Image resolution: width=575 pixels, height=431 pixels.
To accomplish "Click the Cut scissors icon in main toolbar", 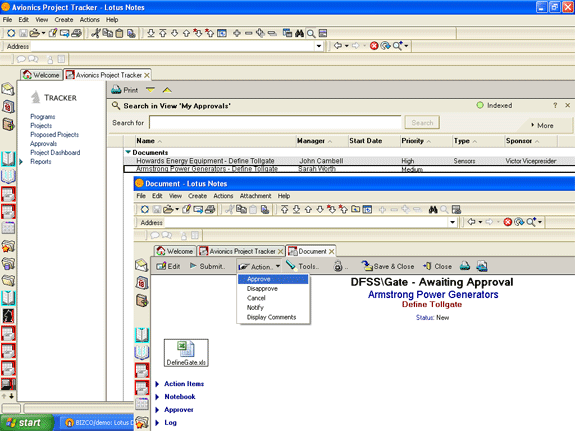I will click(x=96, y=33).
